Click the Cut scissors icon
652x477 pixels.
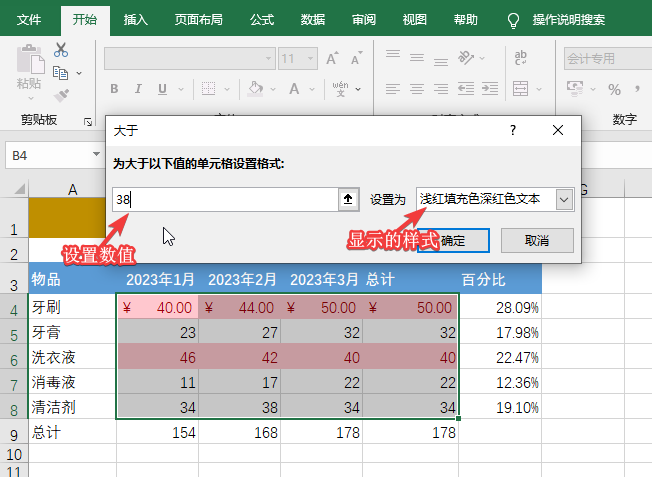pyautogui.click(x=61, y=50)
